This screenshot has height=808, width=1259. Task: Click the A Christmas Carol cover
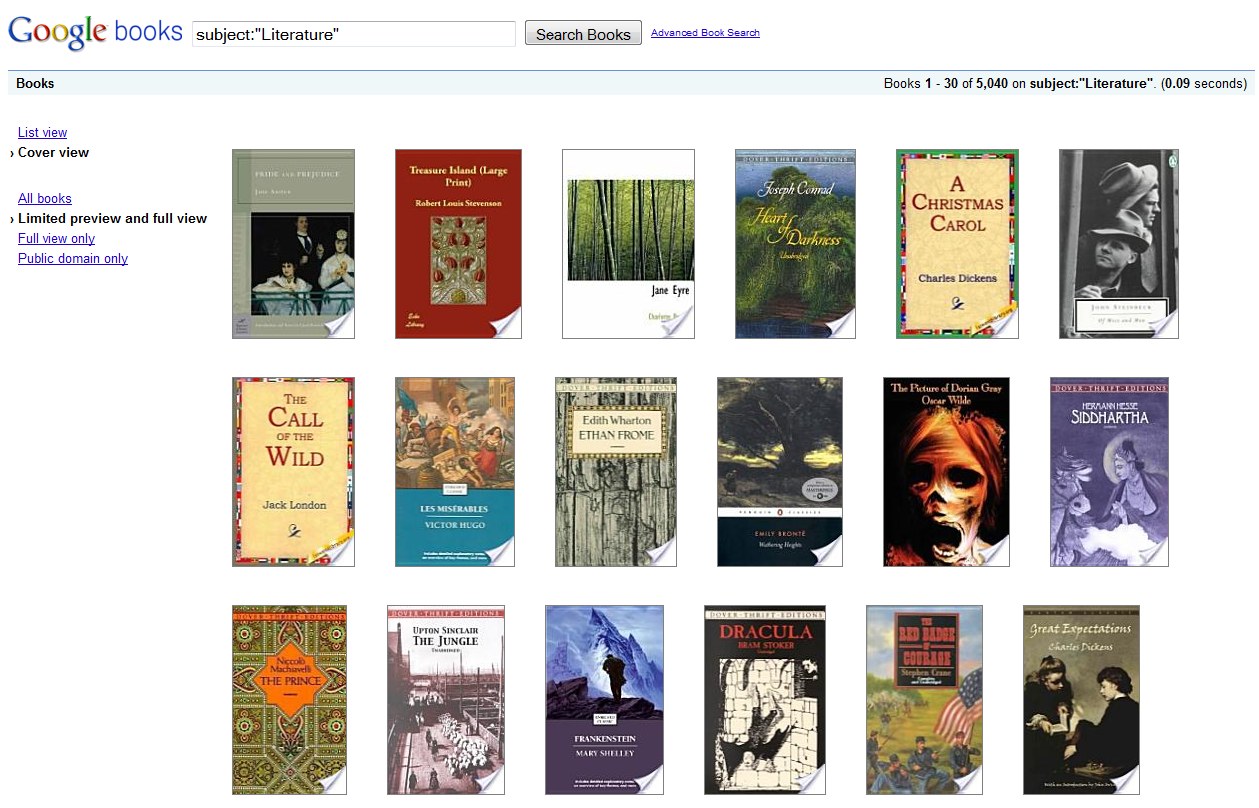pyautogui.click(x=957, y=244)
